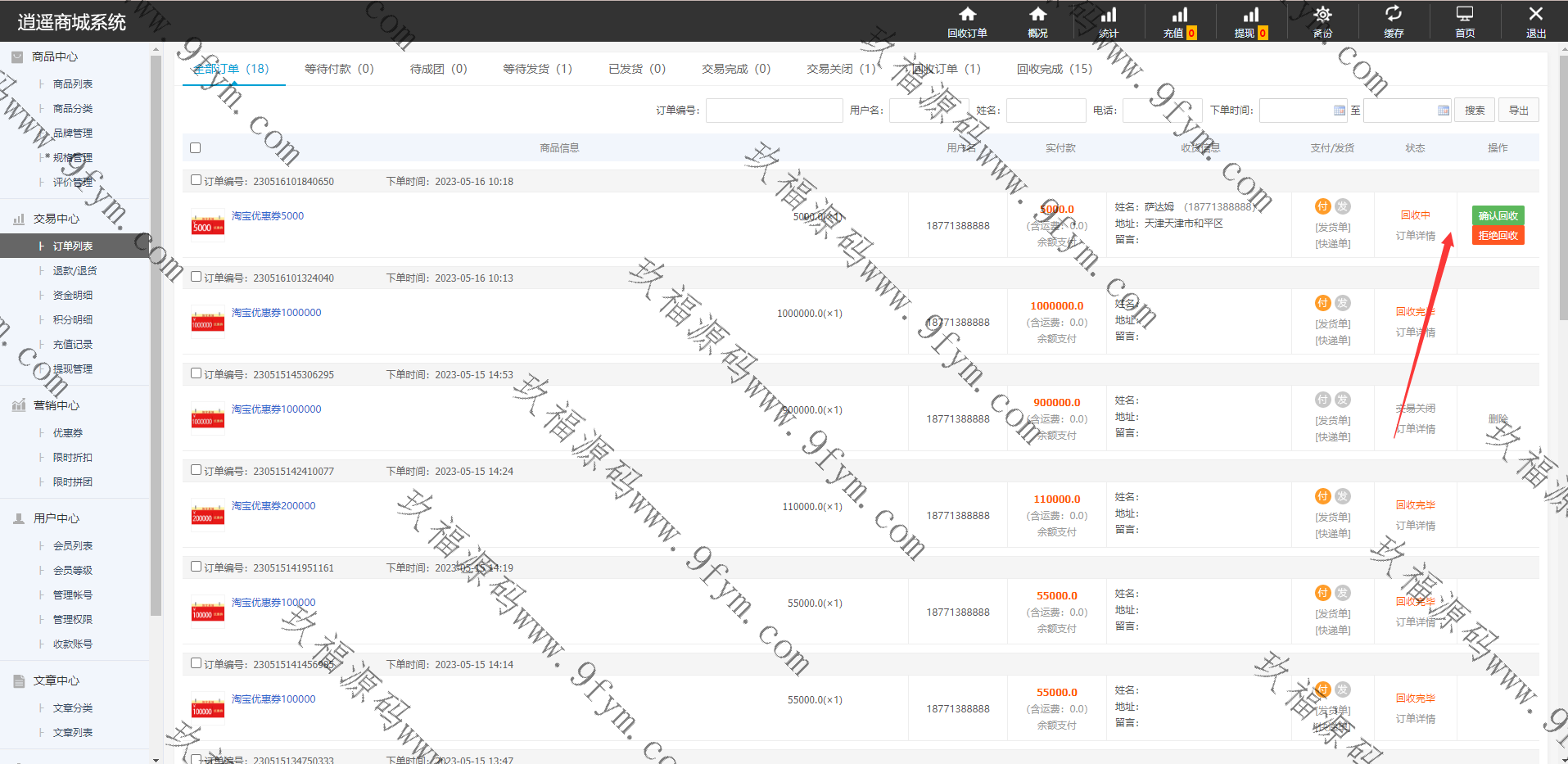
Task: Go to 首页 via monitor icon
Action: [x=1465, y=22]
